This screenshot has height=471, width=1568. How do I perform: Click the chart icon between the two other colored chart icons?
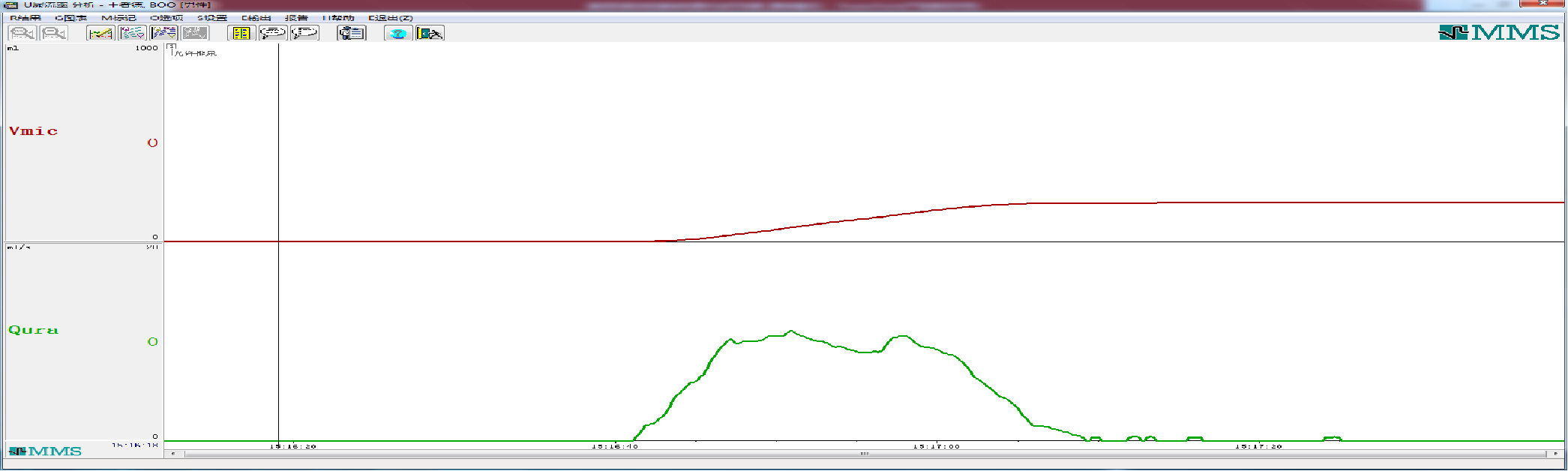[132, 33]
